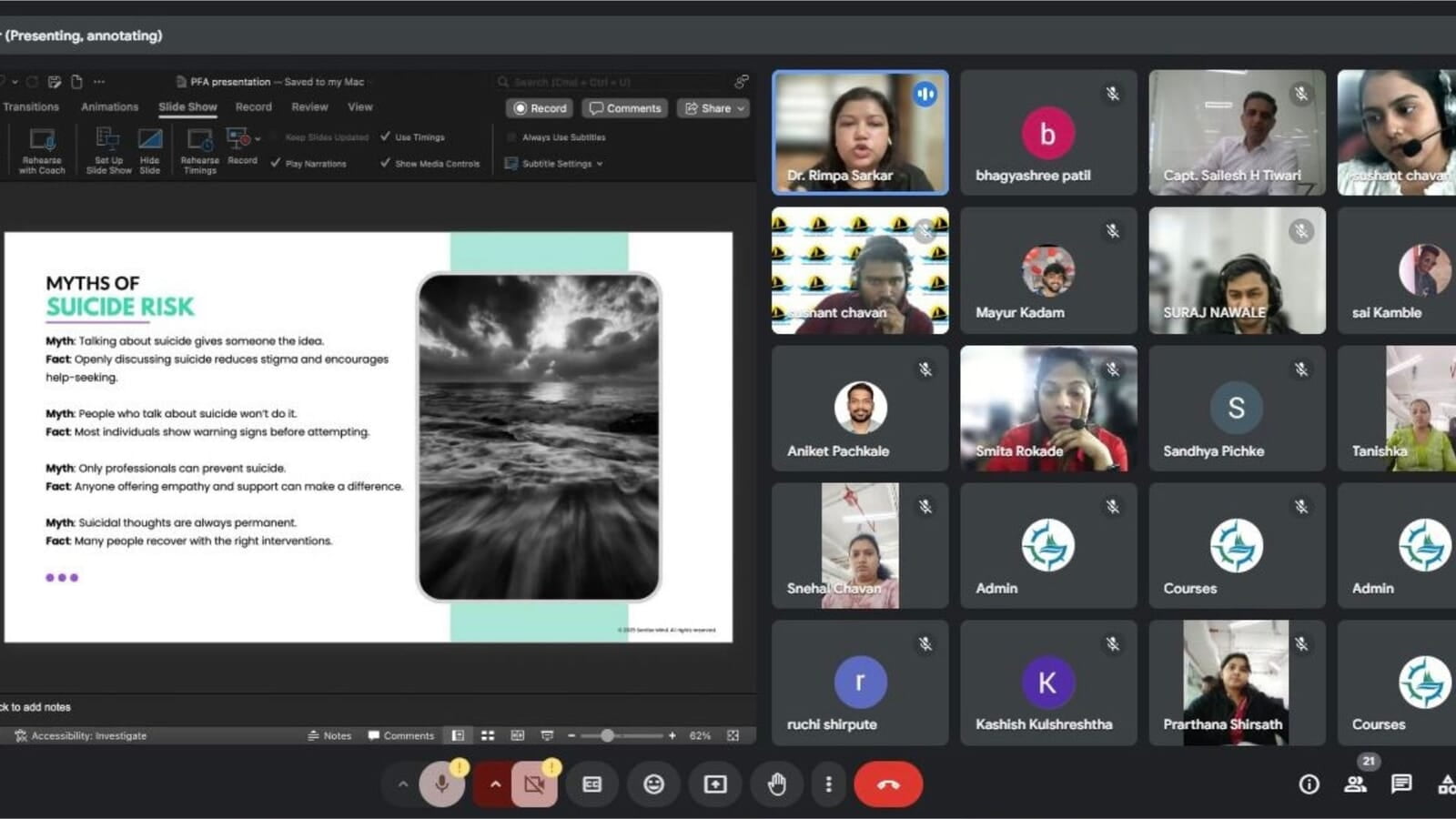1456x819 pixels.
Task: Switch to the Transitions tab
Action: (x=31, y=106)
